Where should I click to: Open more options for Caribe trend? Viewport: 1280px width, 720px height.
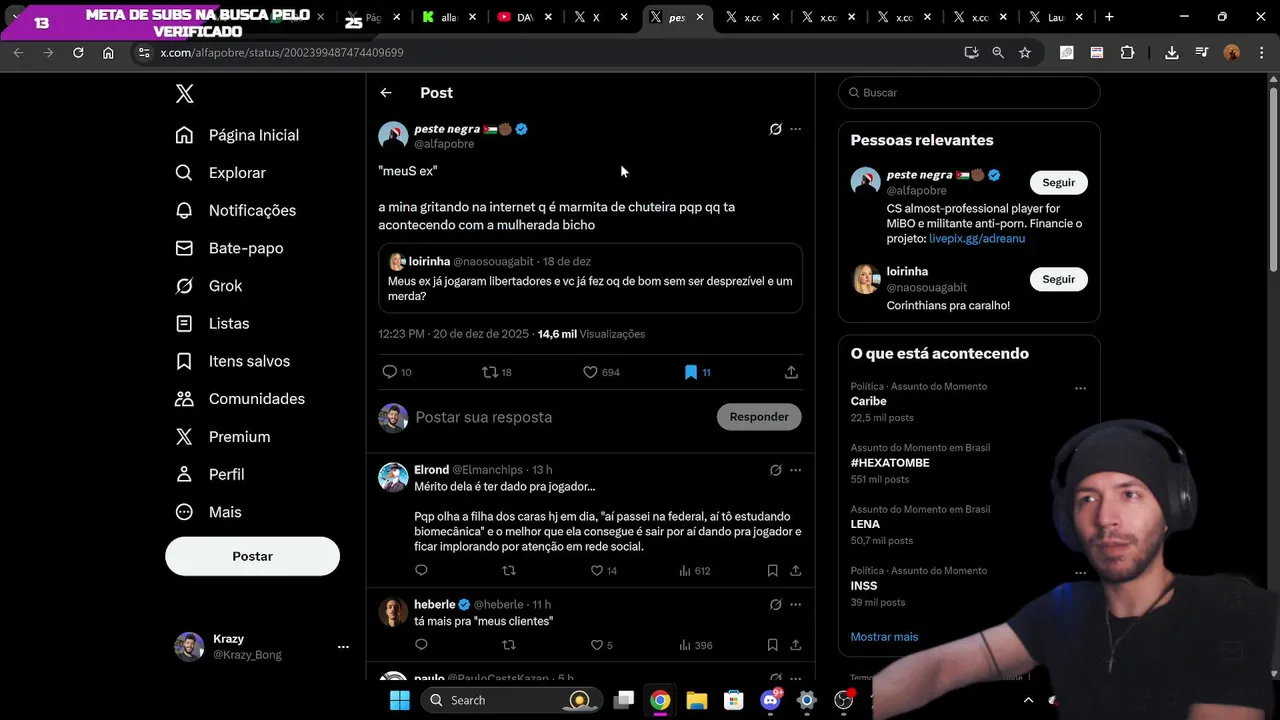tap(1080, 388)
